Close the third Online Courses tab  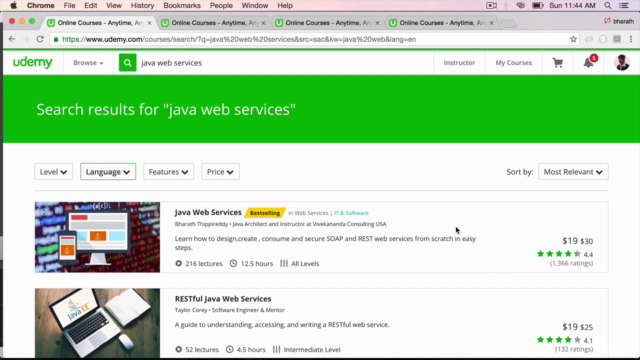[377, 23]
